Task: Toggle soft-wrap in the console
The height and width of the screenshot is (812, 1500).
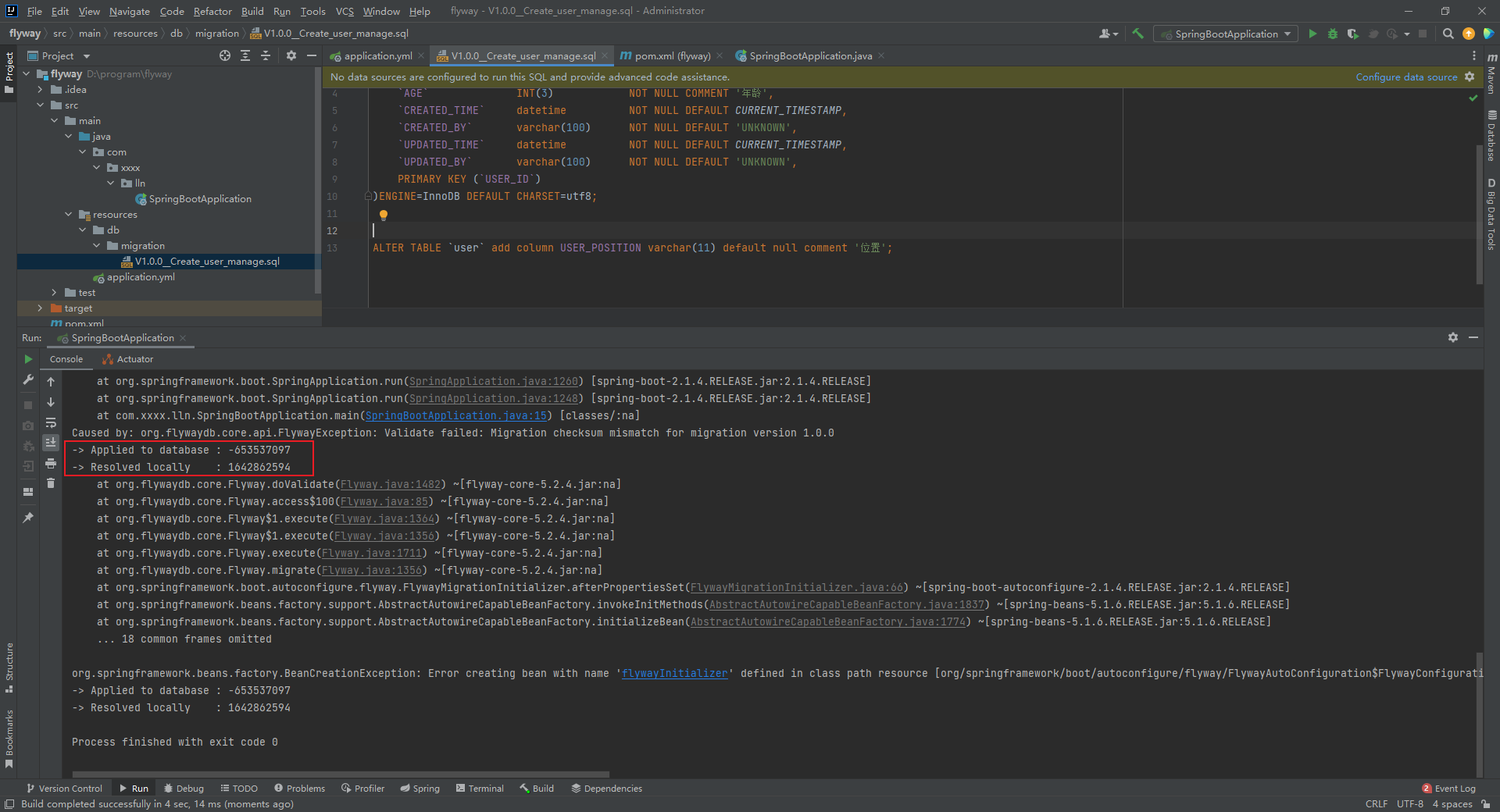Action: (x=51, y=423)
